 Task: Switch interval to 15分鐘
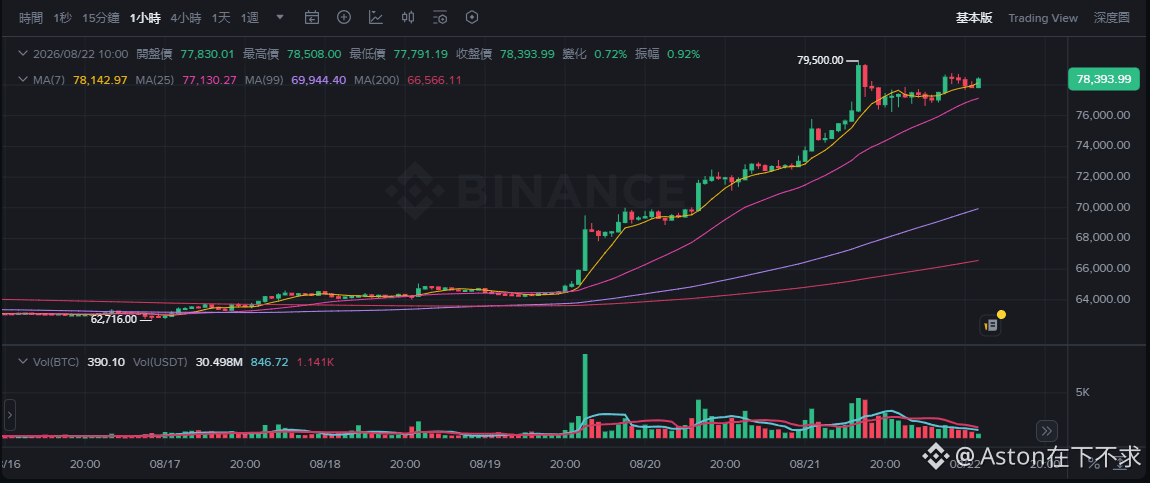pos(100,18)
